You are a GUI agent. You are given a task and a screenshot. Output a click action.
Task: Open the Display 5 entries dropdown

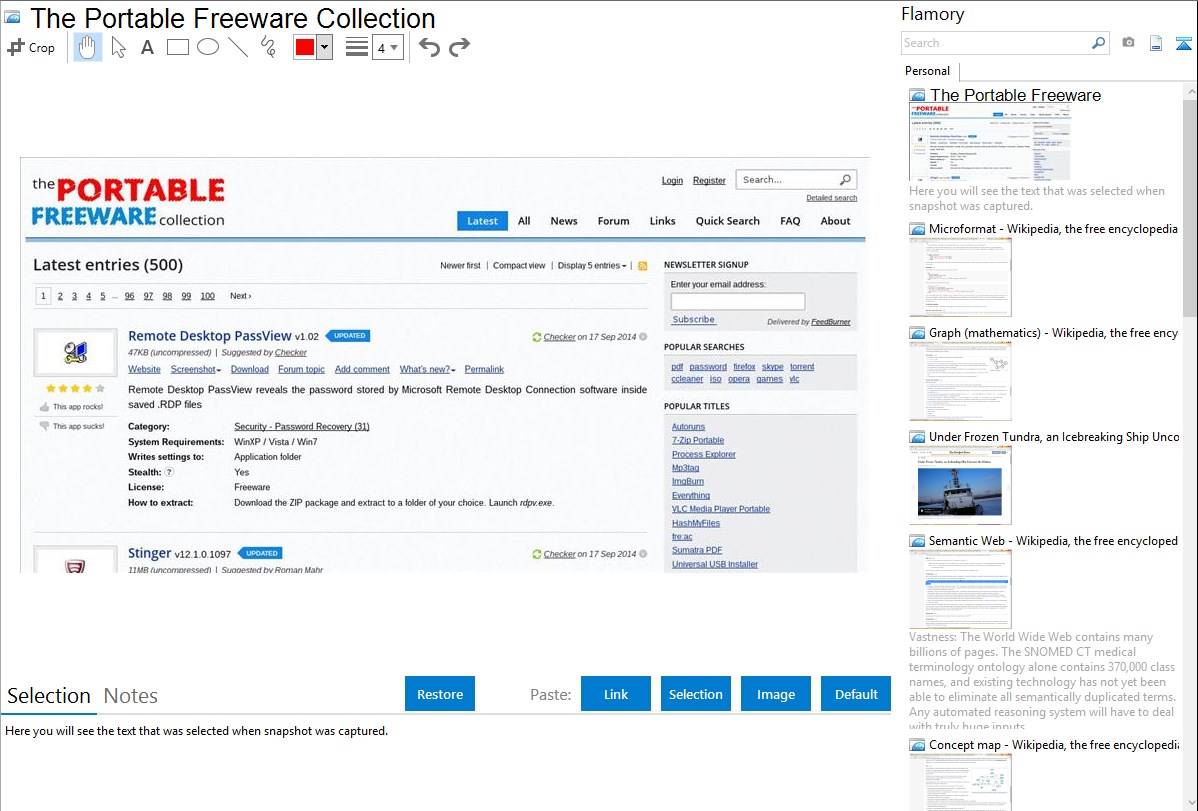(x=591, y=265)
